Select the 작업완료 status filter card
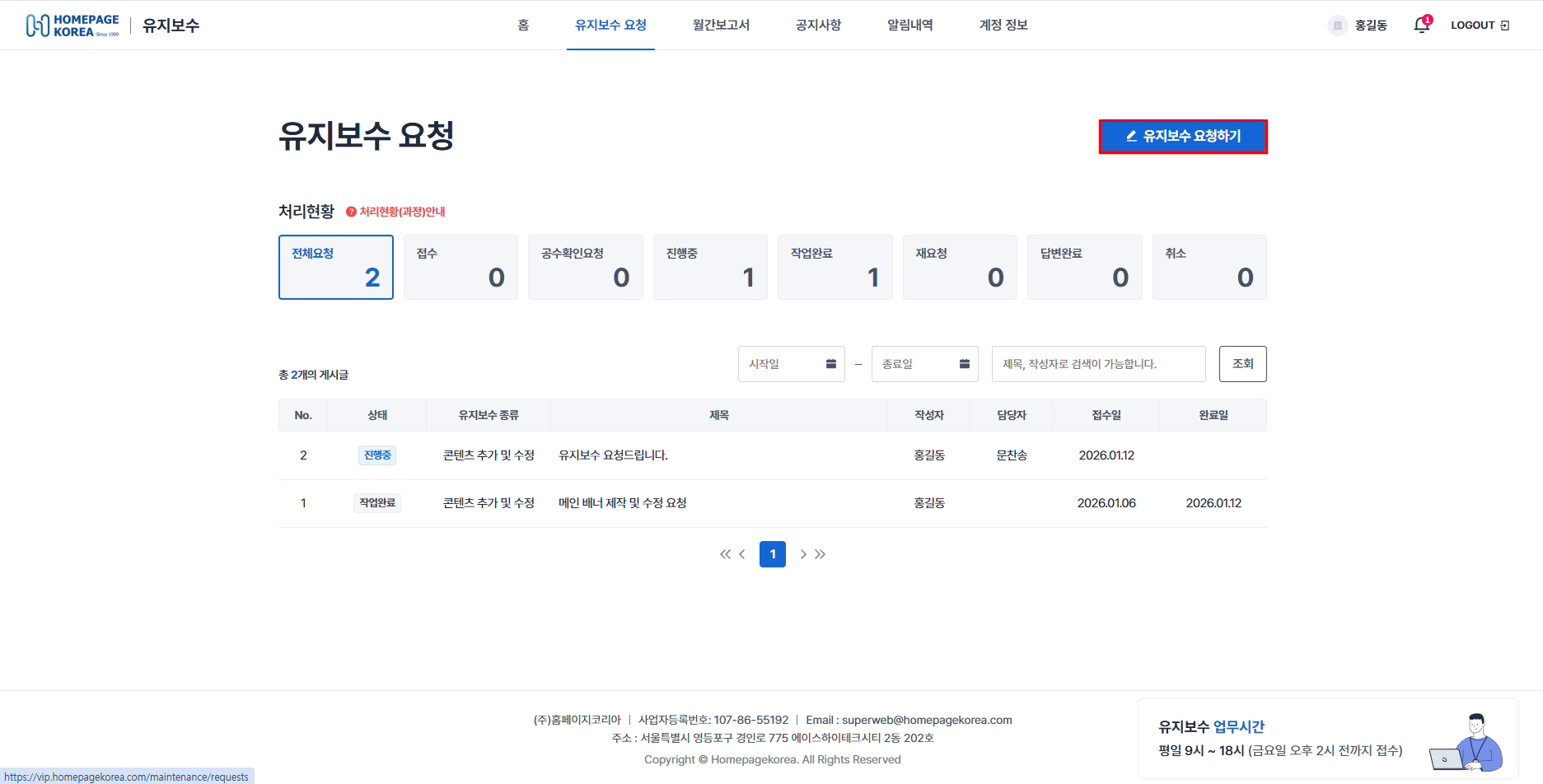Screen dimensions: 1543x784 click(835, 267)
